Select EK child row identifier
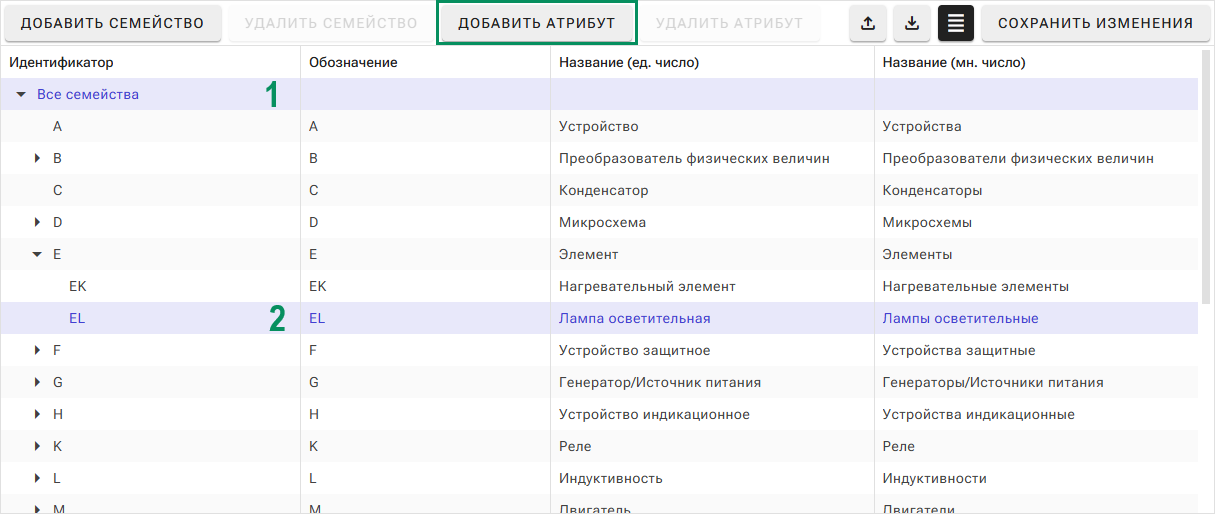1215x514 pixels. click(78, 286)
